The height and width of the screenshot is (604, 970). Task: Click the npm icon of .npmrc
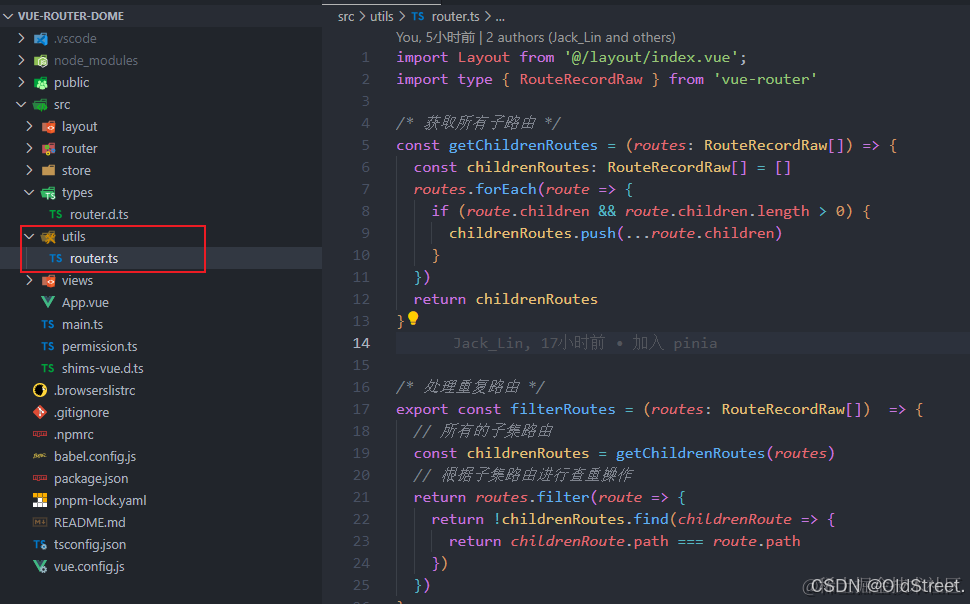[x=40, y=434]
